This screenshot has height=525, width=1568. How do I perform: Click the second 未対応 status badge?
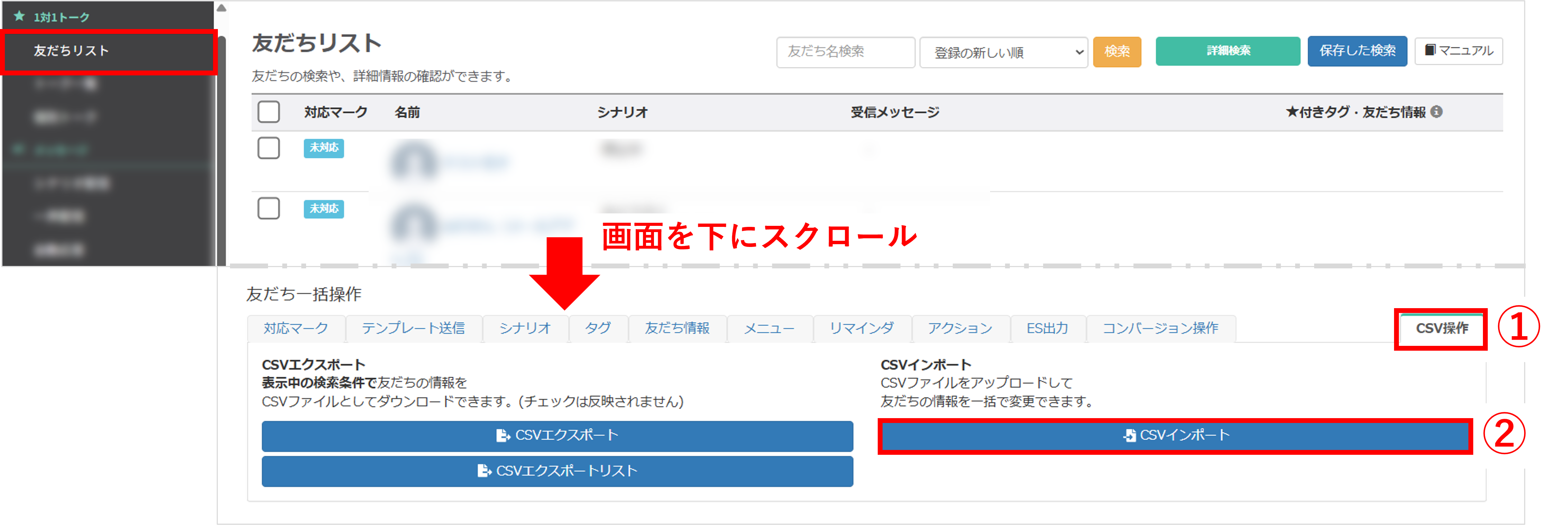point(324,208)
